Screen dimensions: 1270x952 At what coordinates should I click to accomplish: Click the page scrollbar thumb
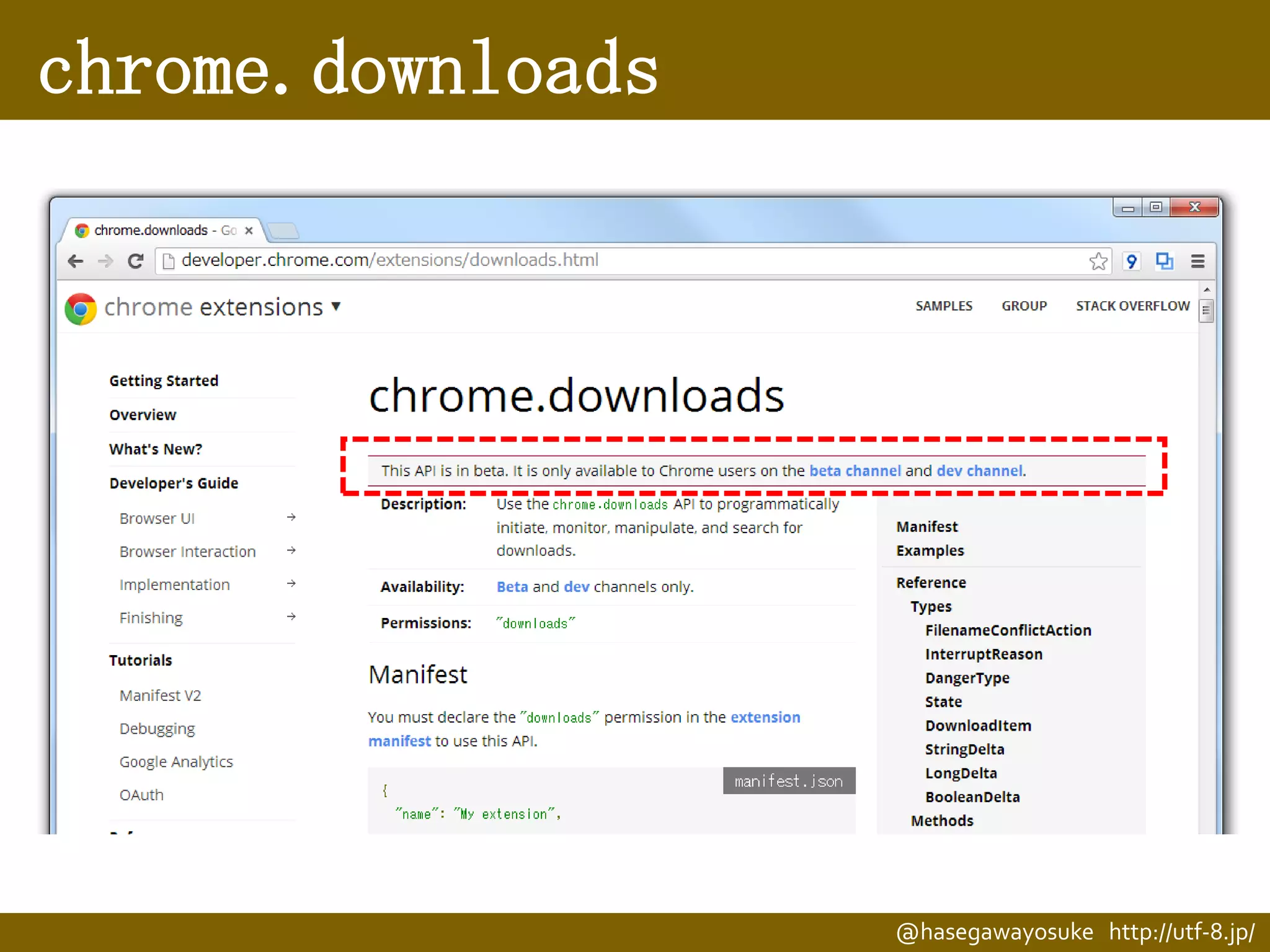click(x=1206, y=311)
